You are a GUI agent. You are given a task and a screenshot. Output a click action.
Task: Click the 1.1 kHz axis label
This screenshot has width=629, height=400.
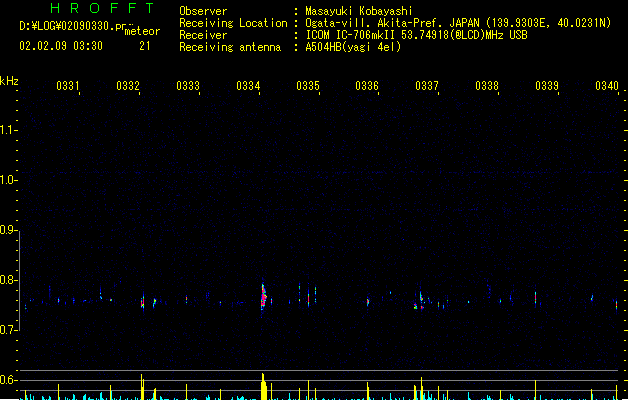(x=7, y=130)
